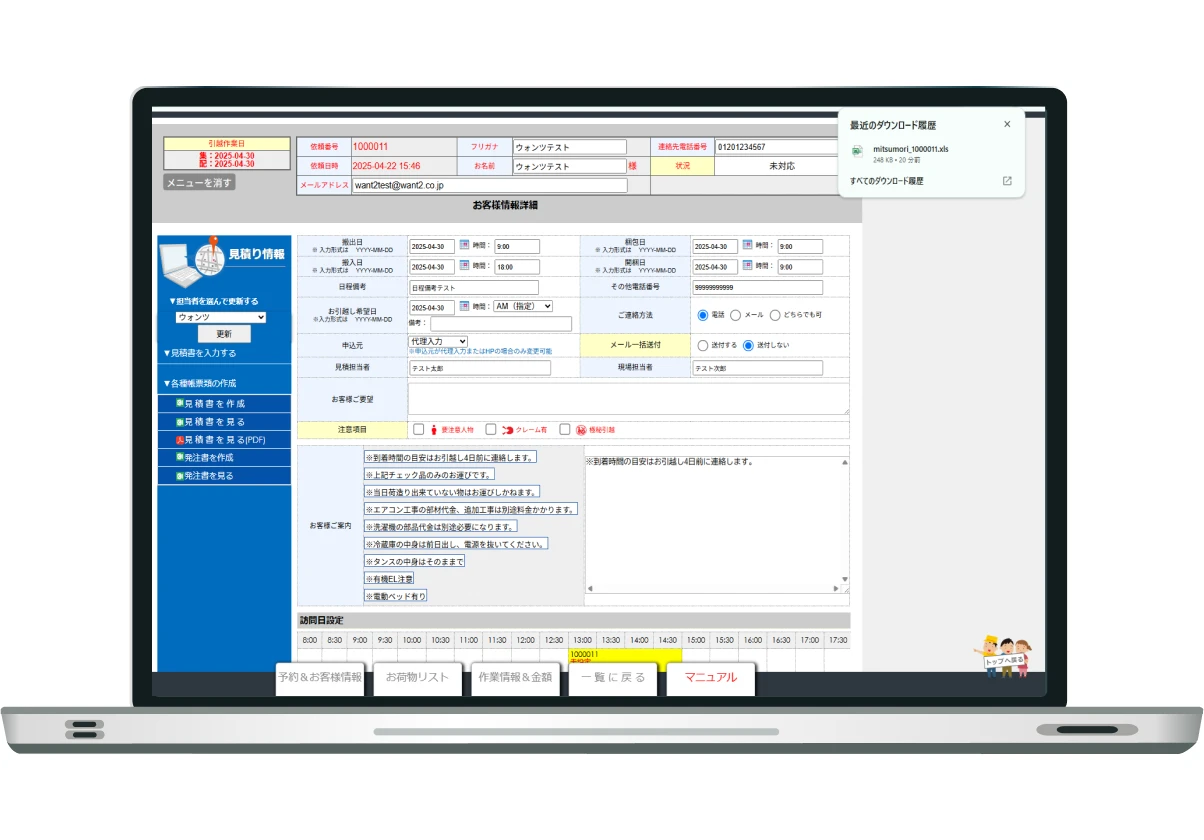Click the yellow 1000011 timeline block

pyautogui.click(x=624, y=655)
